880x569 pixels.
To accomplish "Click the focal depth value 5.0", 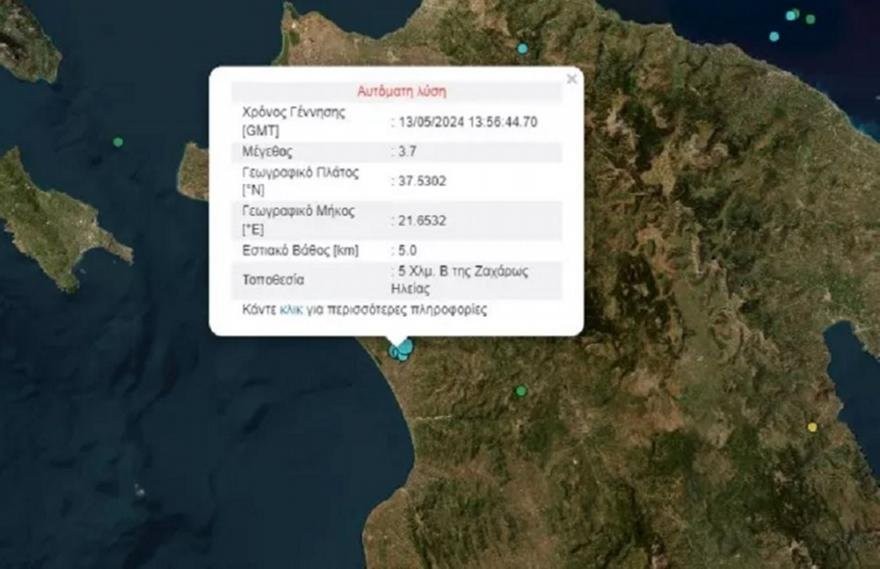I will [x=406, y=251].
